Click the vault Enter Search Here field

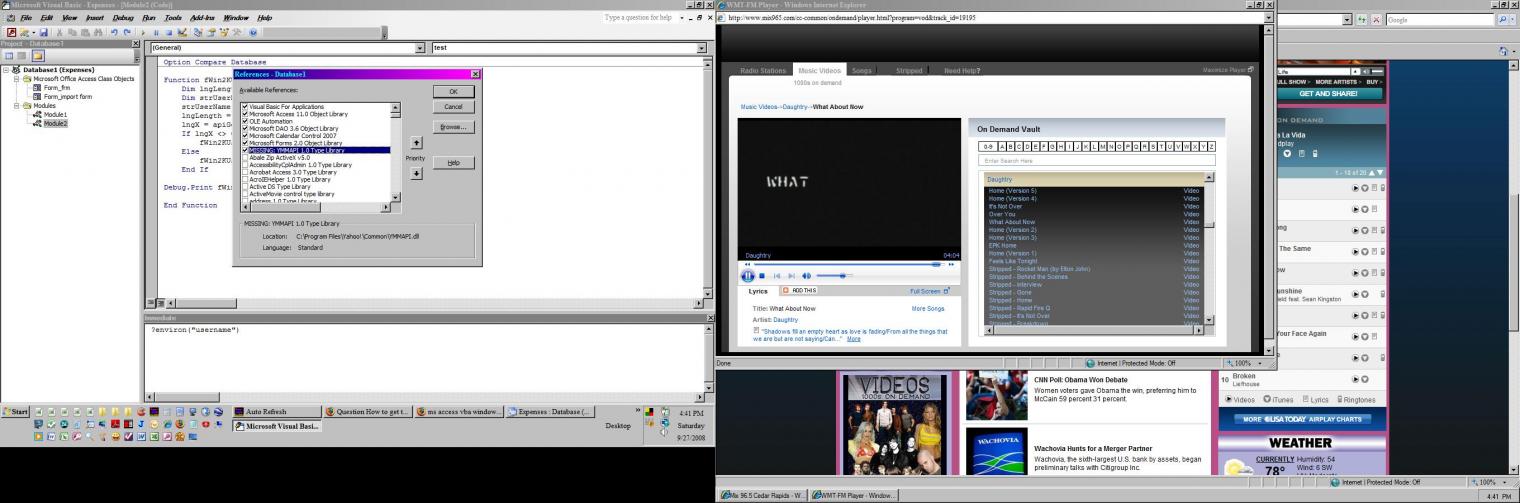click(x=1096, y=160)
